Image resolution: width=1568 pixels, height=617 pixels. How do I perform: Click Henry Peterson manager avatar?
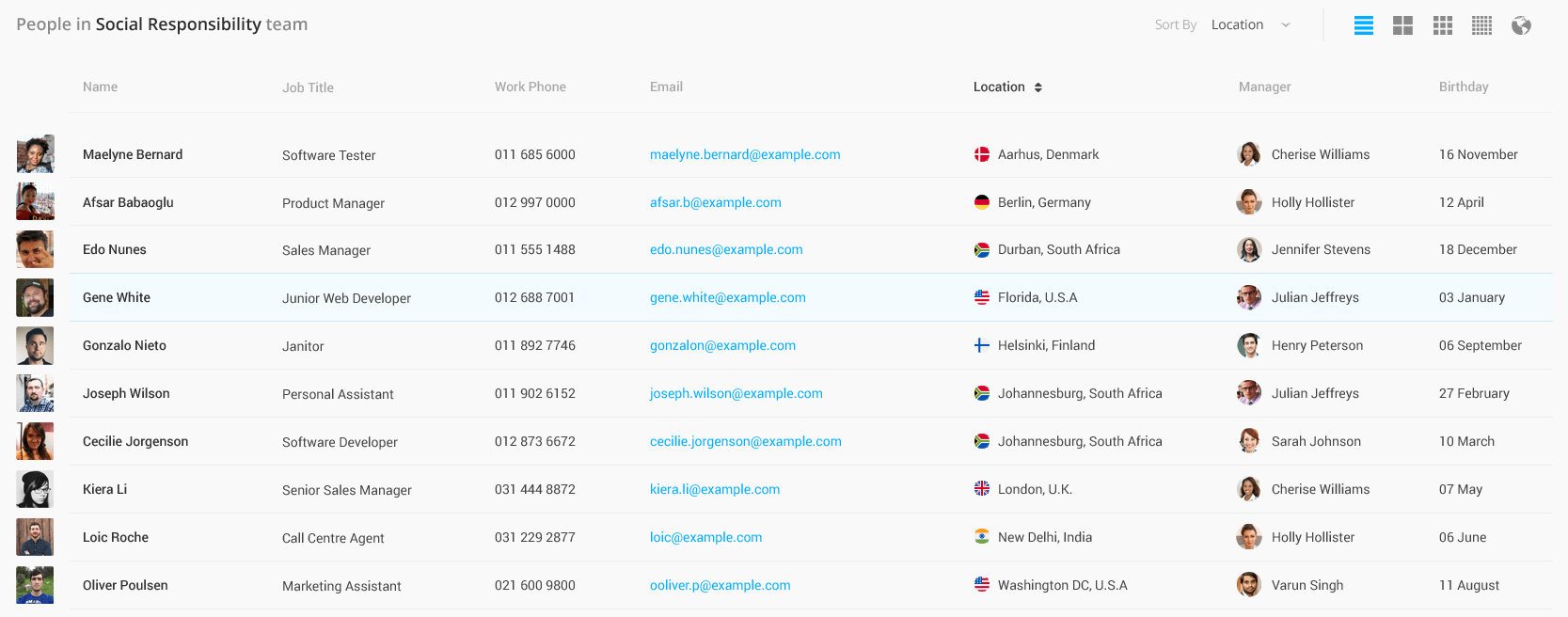pyautogui.click(x=1249, y=345)
